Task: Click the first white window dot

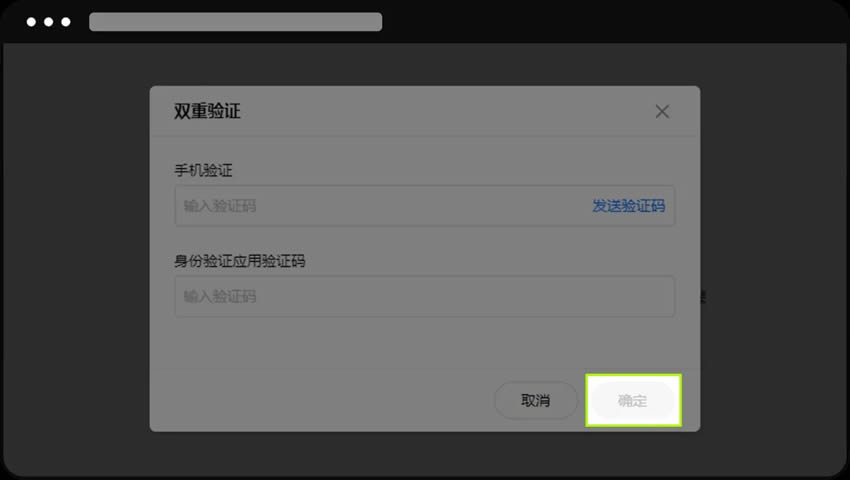Action: [x=31, y=22]
